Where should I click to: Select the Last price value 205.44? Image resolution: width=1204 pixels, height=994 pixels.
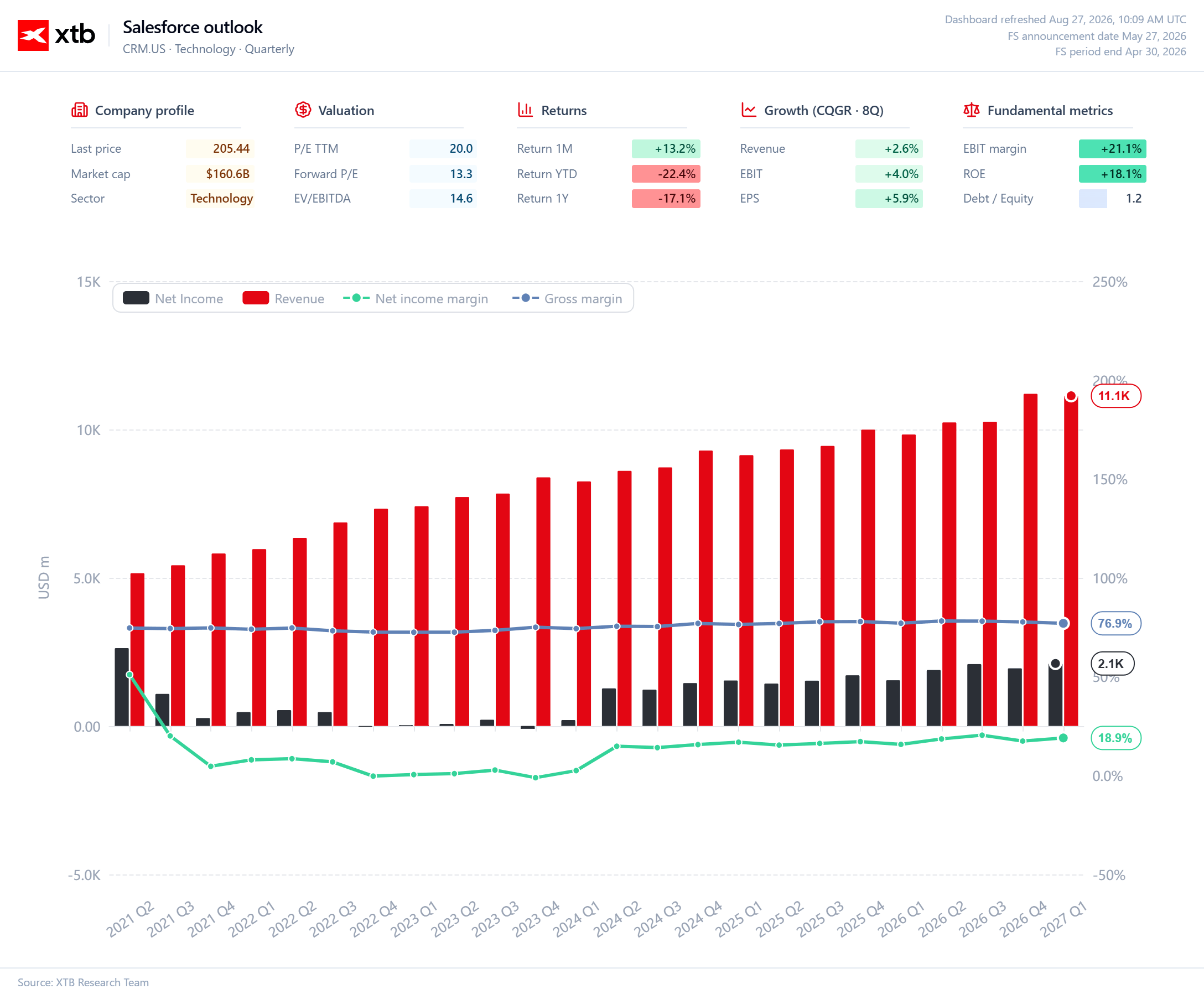tap(231, 149)
